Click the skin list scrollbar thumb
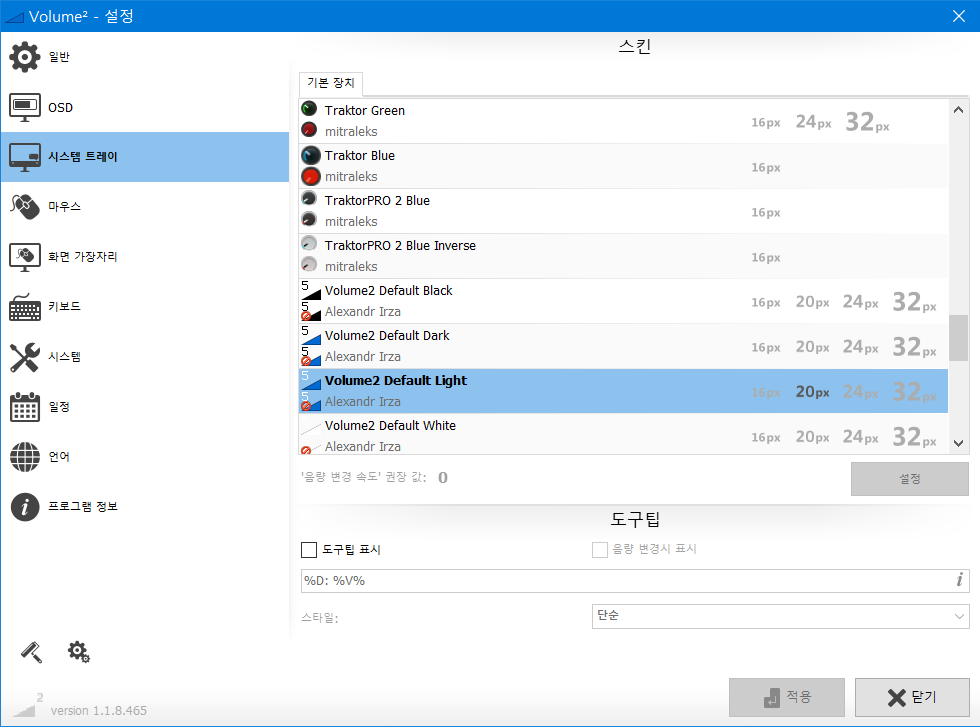Image resolution: width=980 pixels, height=727 pixels. [958, 338]
